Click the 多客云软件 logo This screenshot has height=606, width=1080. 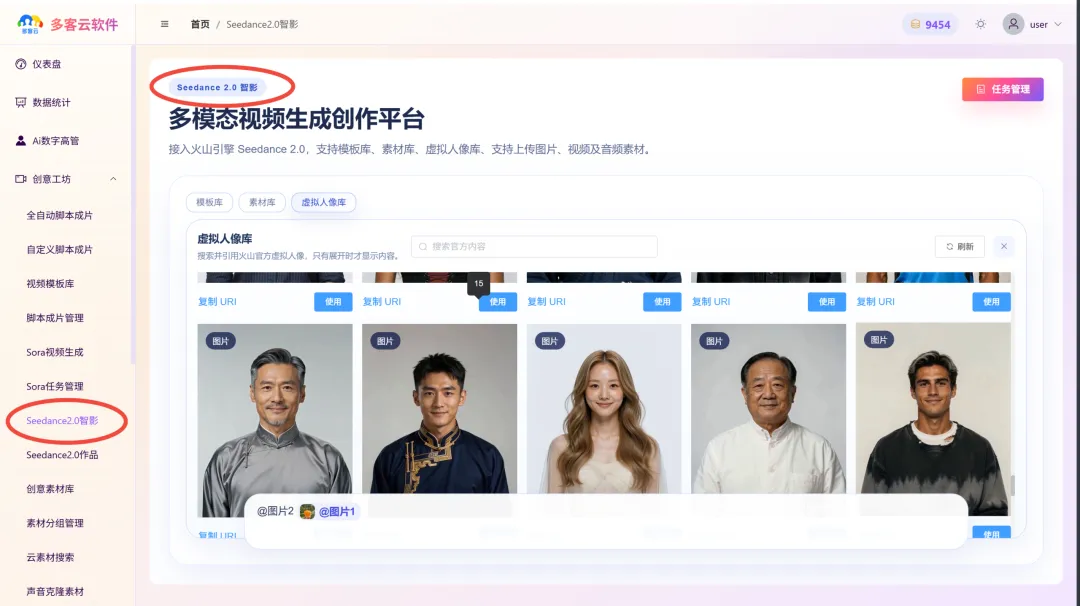[x=68, y=24]
